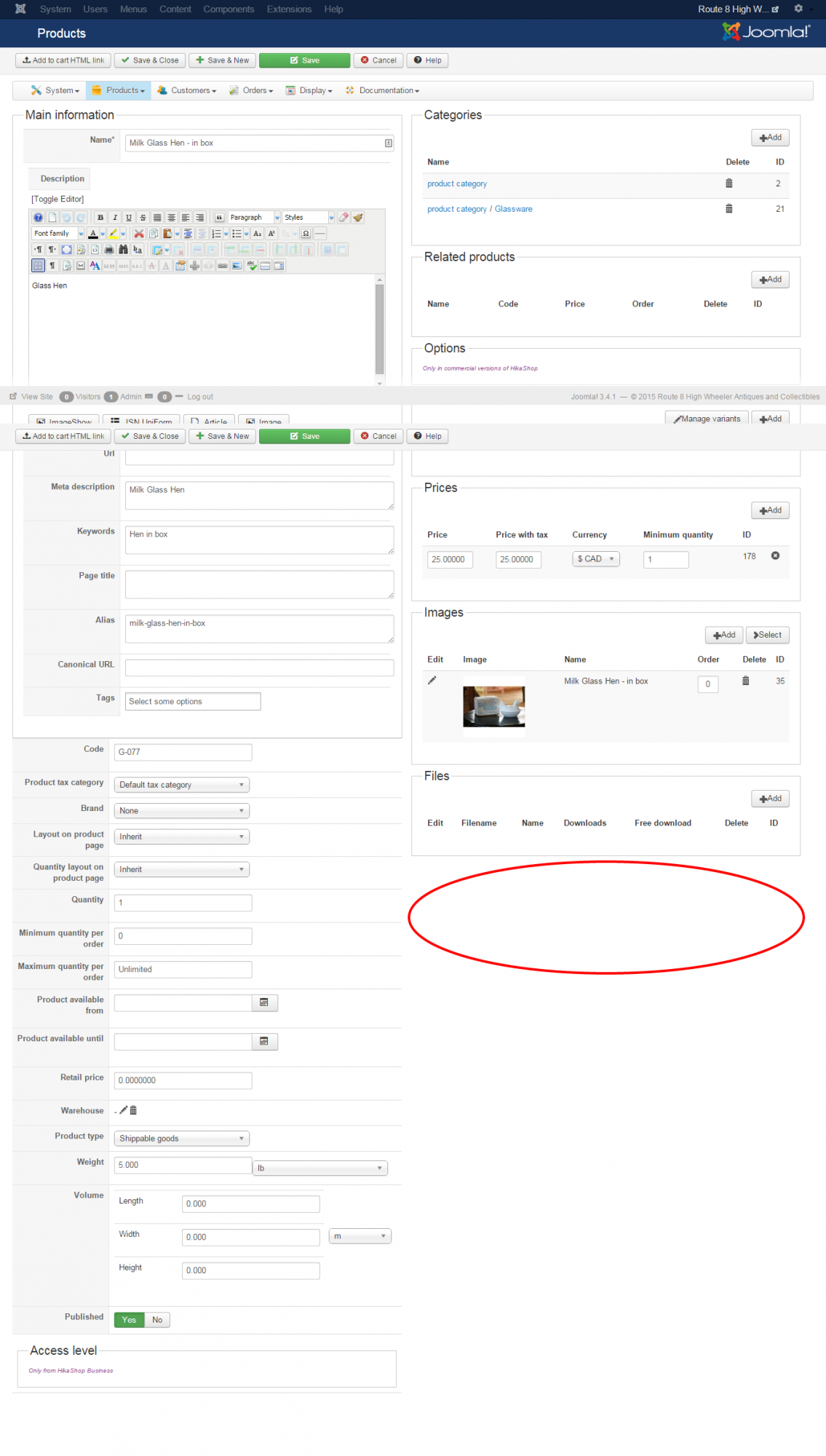Image resolution: width=826 pixels, height=1456 pixels.
Task: Open the 'product category / Glassware' link
Action: tap(480, 209)
